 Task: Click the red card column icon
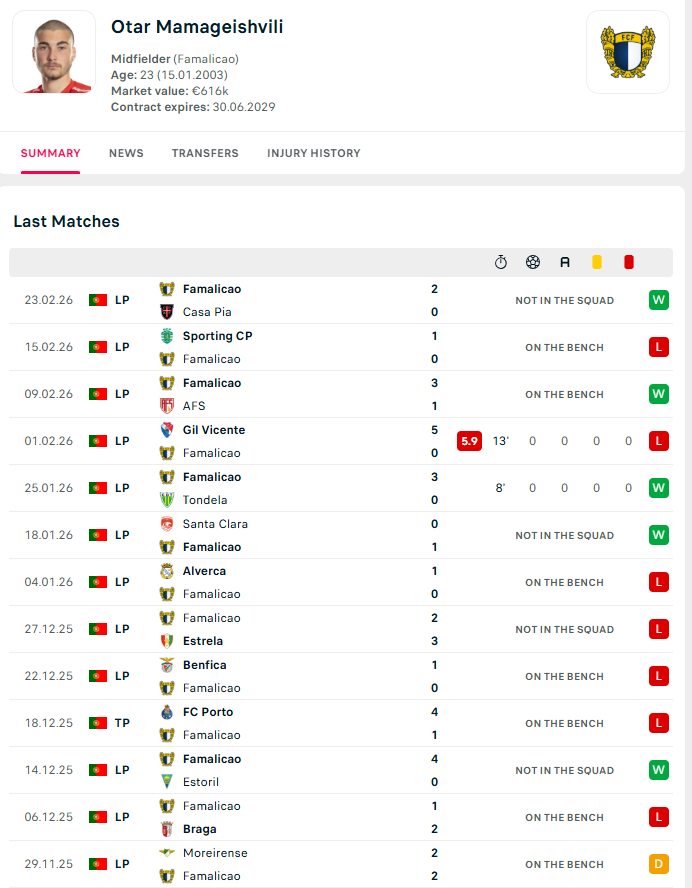[x=629, y=262]
